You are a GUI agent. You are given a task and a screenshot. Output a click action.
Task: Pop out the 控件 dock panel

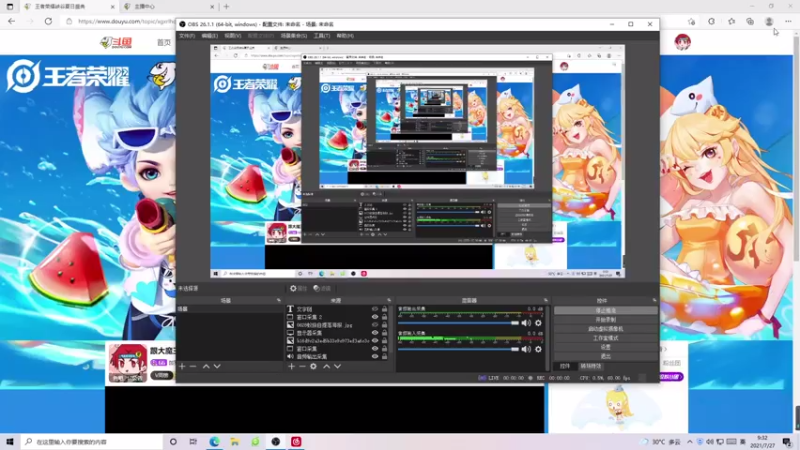(655, 301)
